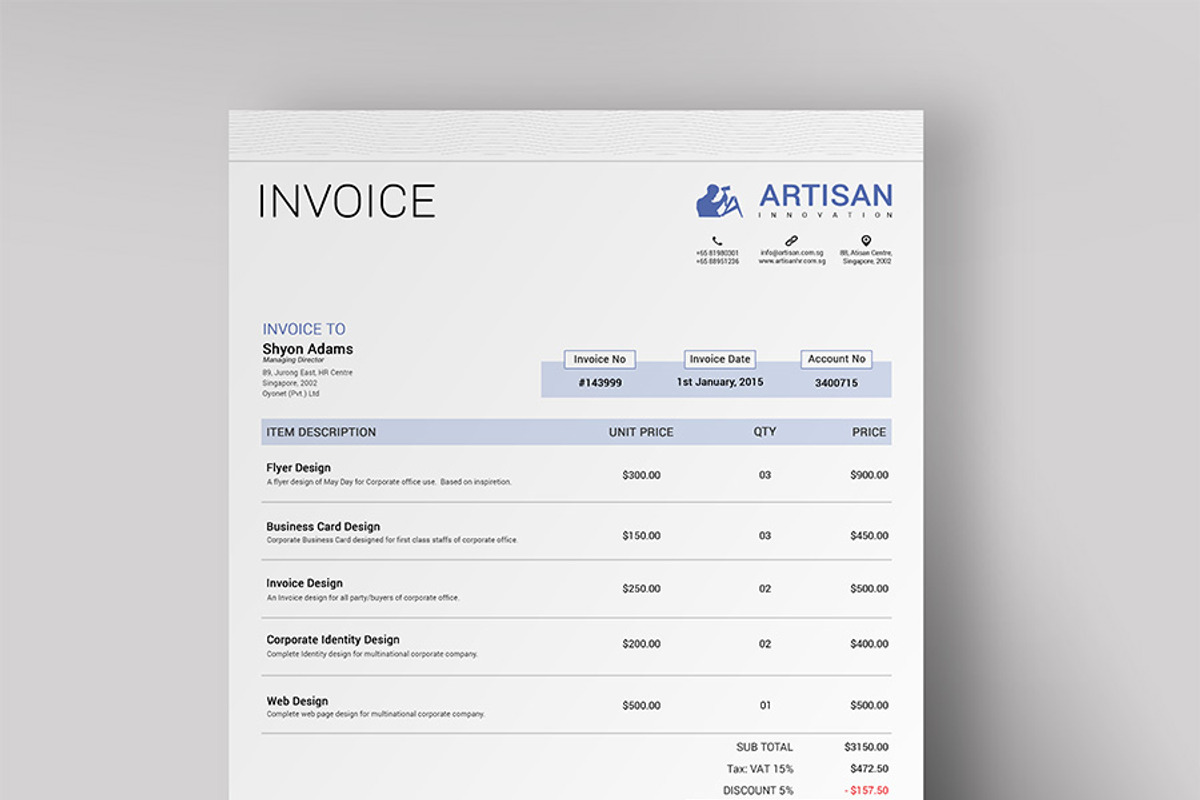Screen dimensions: 1200x800
Task: Click the $3150.00 sub total value
Action: (x=866, y=747)
